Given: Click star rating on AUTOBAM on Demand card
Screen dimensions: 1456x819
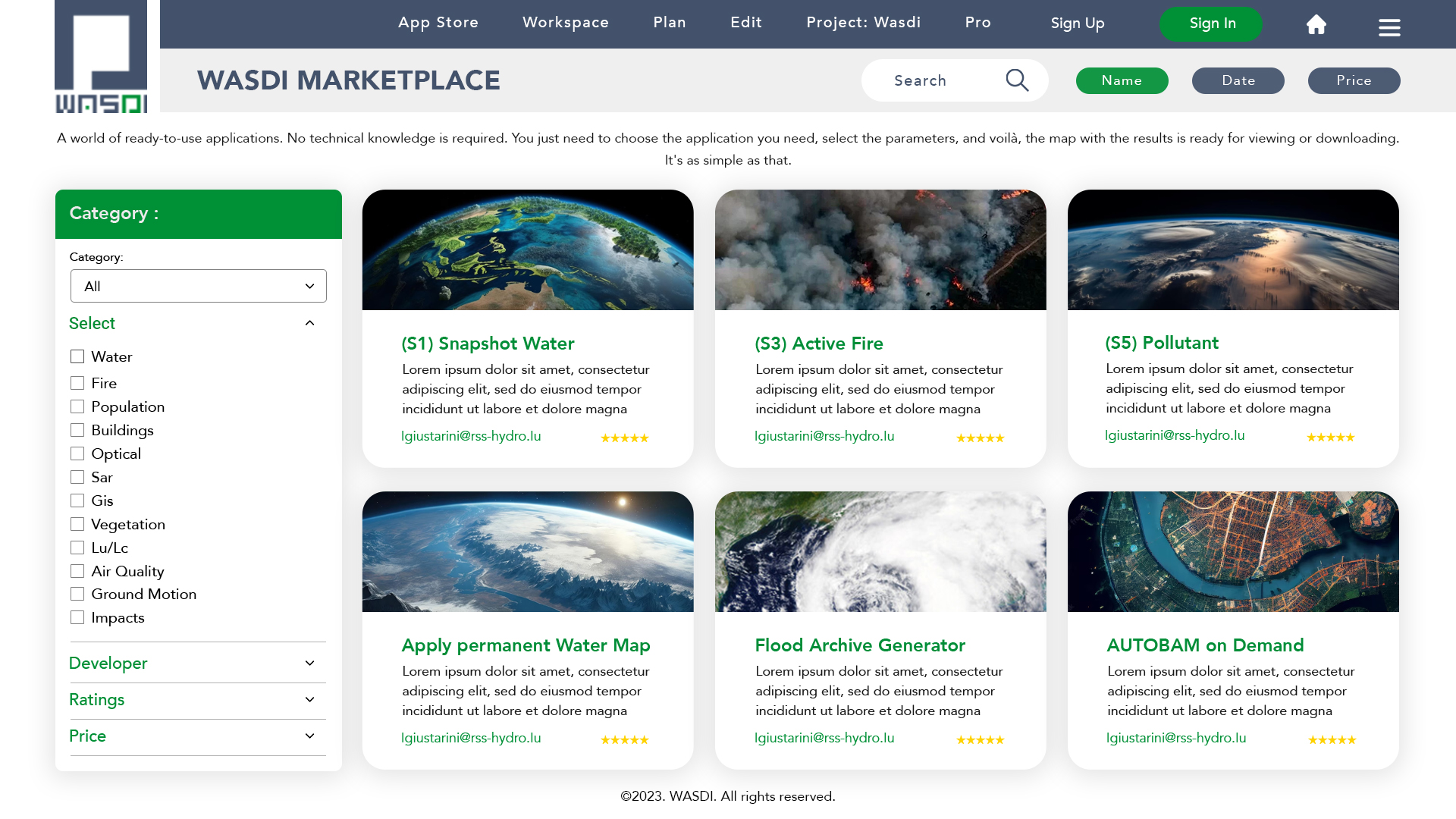Looking at the screenshot, I should [x=1332, y=740].
